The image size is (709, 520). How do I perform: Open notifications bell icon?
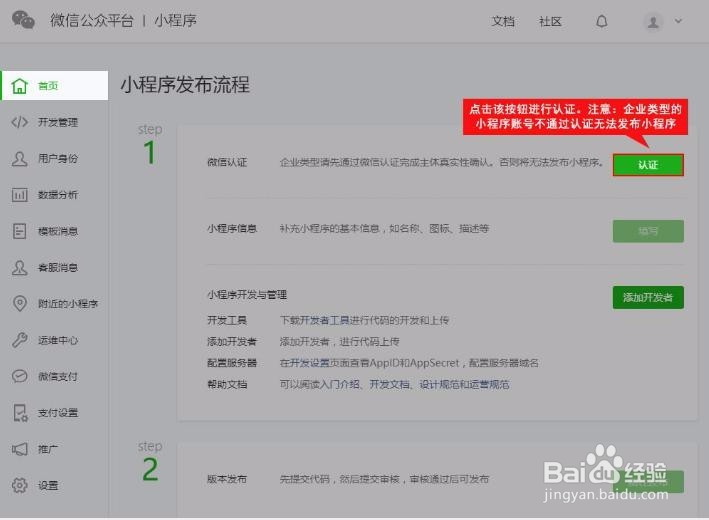601,21
